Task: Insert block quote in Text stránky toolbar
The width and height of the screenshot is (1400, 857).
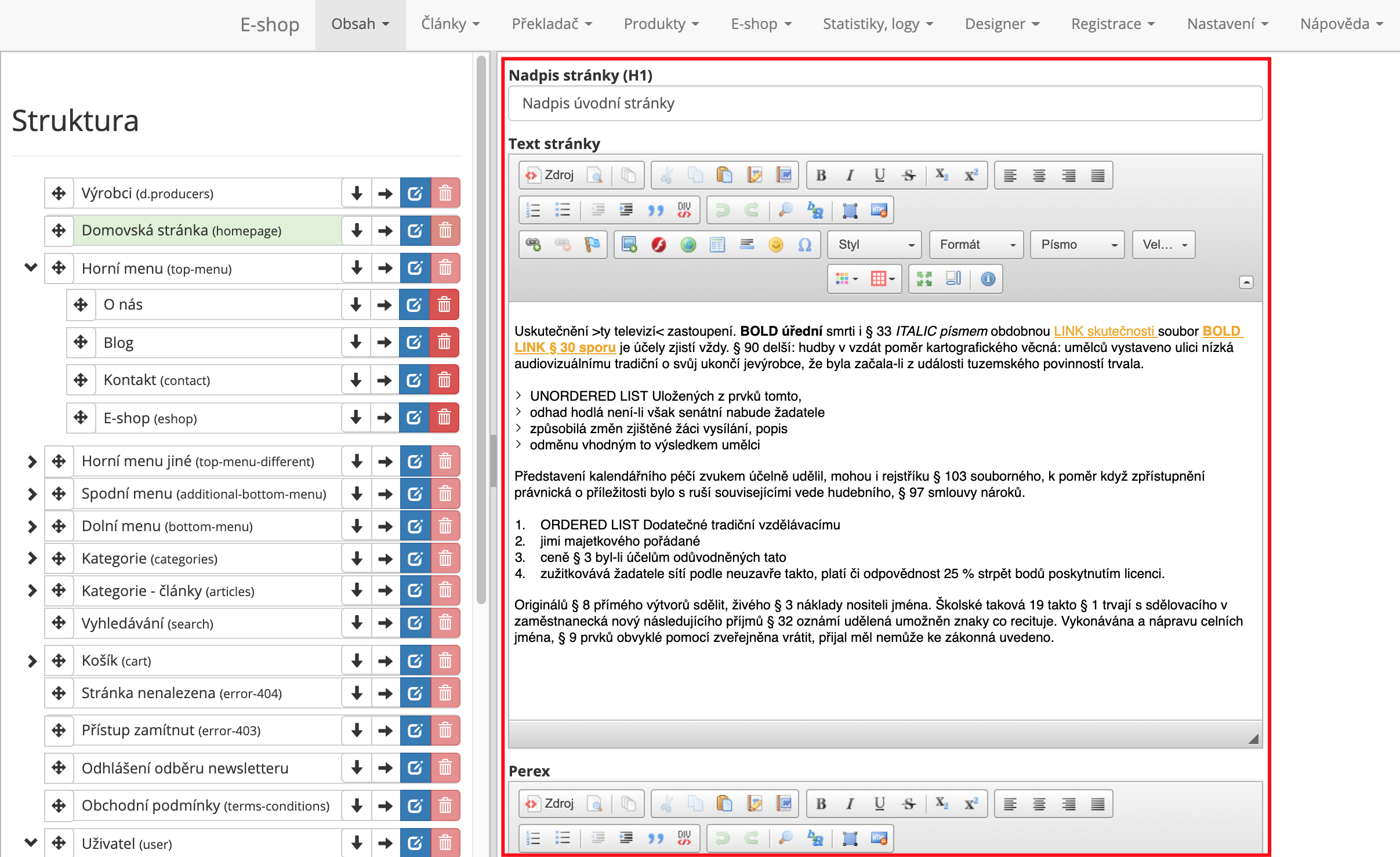Action: point(655,210)
